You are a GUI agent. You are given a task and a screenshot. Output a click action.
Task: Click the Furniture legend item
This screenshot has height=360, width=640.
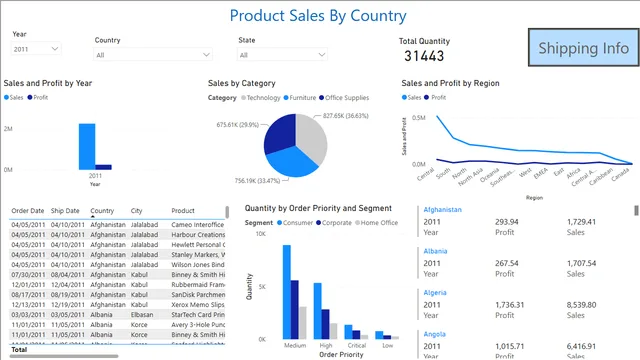coord(300,98)
